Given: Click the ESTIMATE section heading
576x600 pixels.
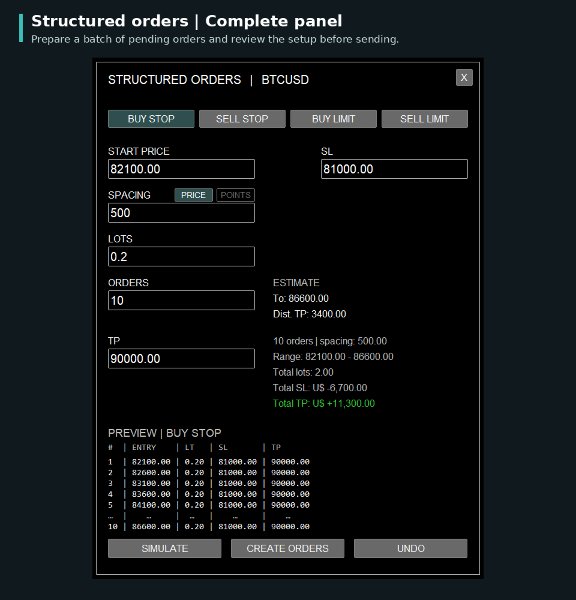Looking at the screenshot, I should pos(296,283).
